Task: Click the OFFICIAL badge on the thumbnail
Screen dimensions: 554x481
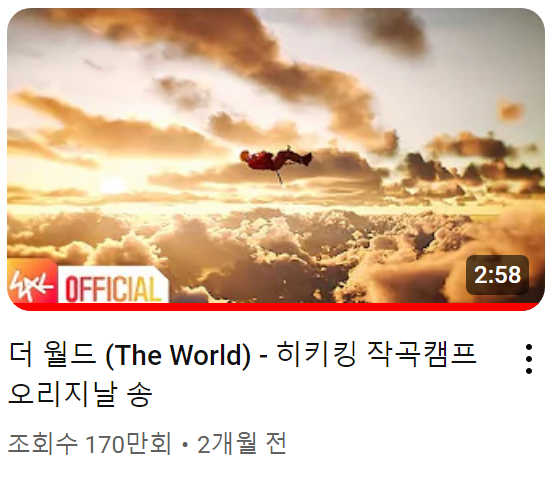Action: click(x=113, y=286)
